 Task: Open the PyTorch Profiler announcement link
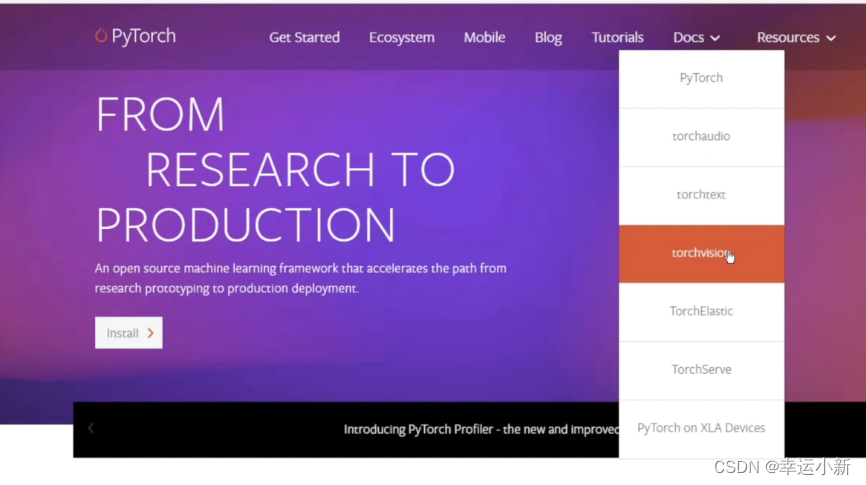481,429
